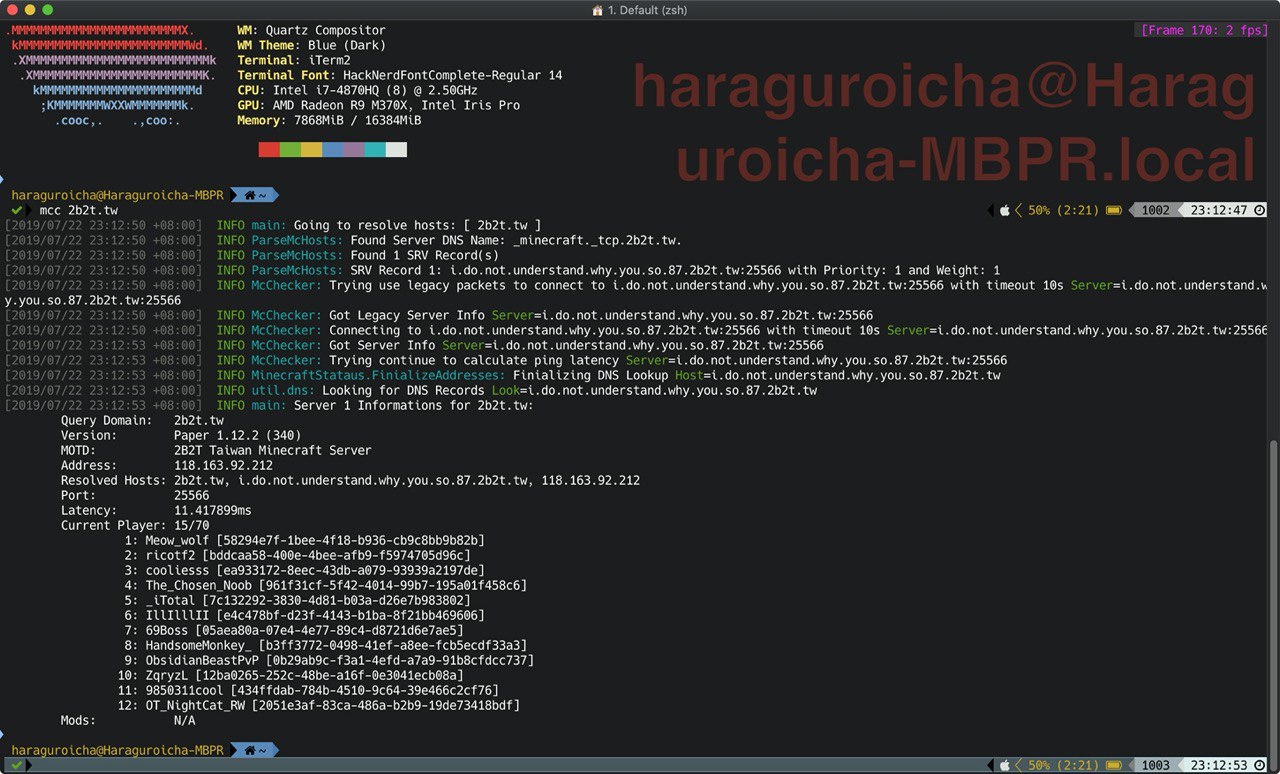Image resolution: width=1280 pixels, height=774 pixels.
Task: Click 'Found 1 SRV Record(s)' log line
Action: pos(252,255)
